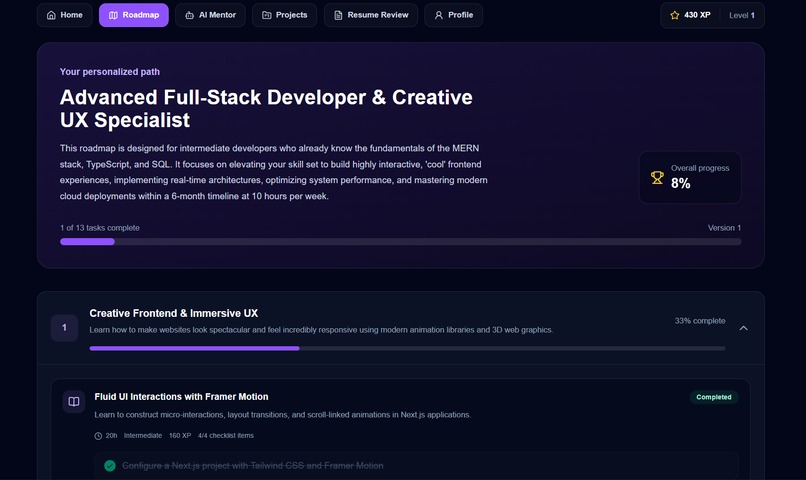This screenshot has height=480, width=806.
Task: Click the map icon in Roadmap button
Action: pyautogui.click(x=114, y=15)
